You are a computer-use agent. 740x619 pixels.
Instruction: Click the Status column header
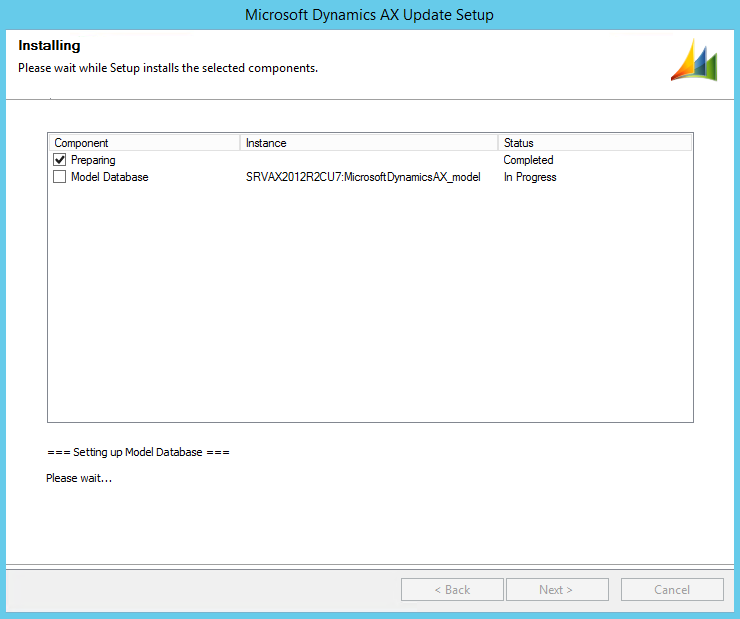595,142
